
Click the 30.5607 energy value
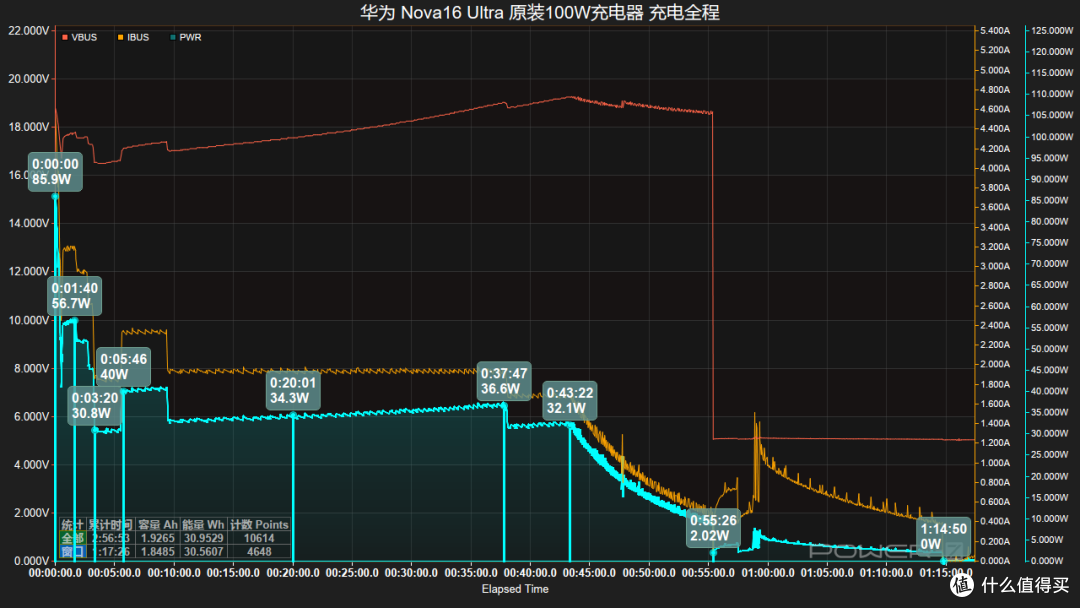tap(203, 551)
